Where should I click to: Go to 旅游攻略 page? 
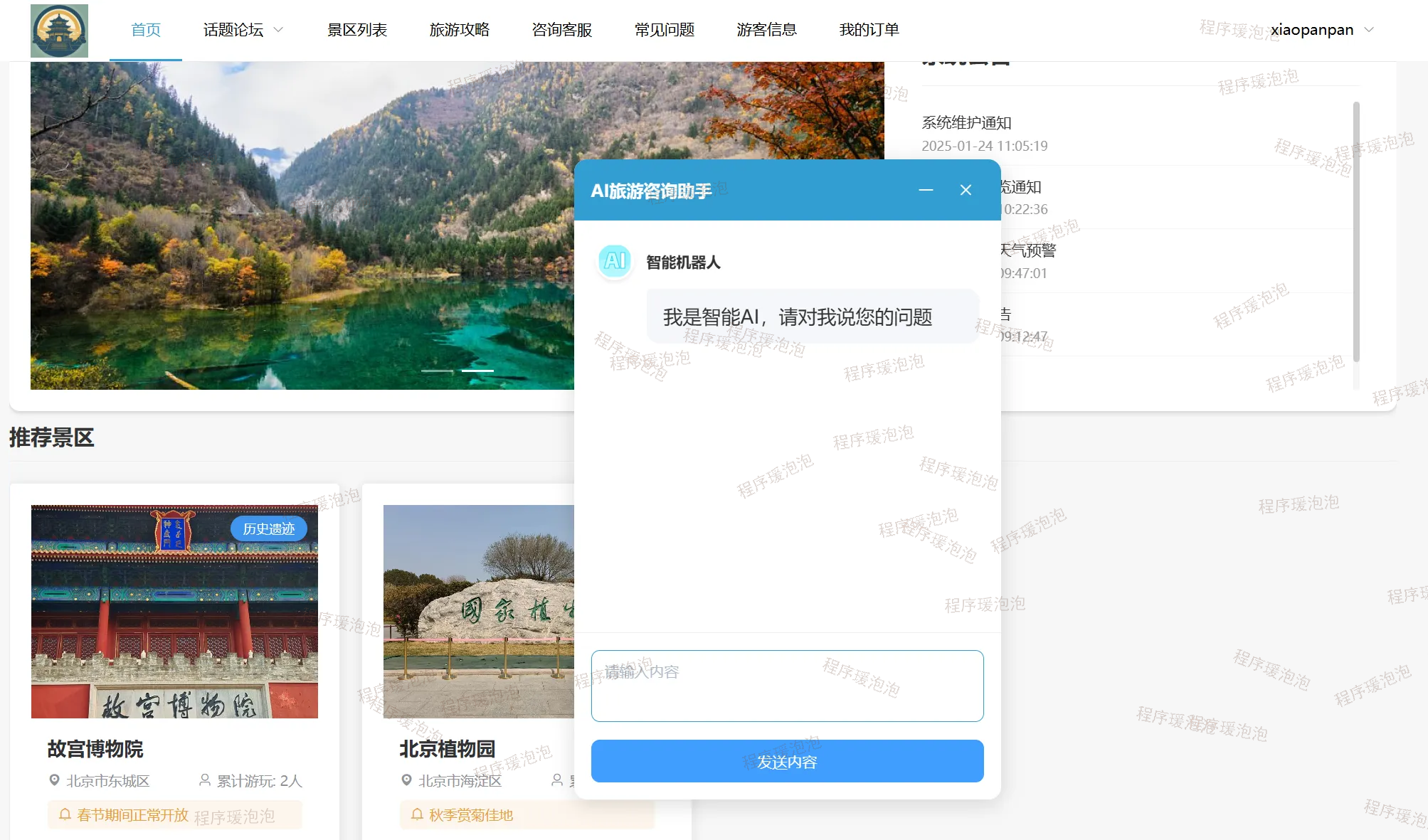(x=460, y=30)
